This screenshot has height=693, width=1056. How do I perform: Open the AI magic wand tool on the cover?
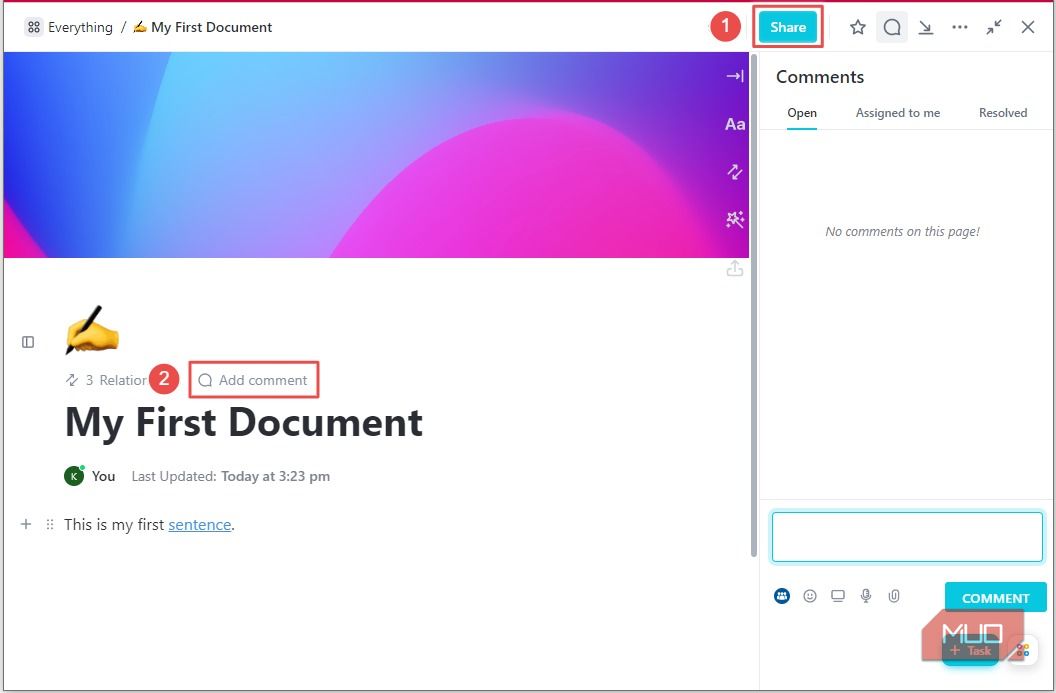tap(735, 220)
